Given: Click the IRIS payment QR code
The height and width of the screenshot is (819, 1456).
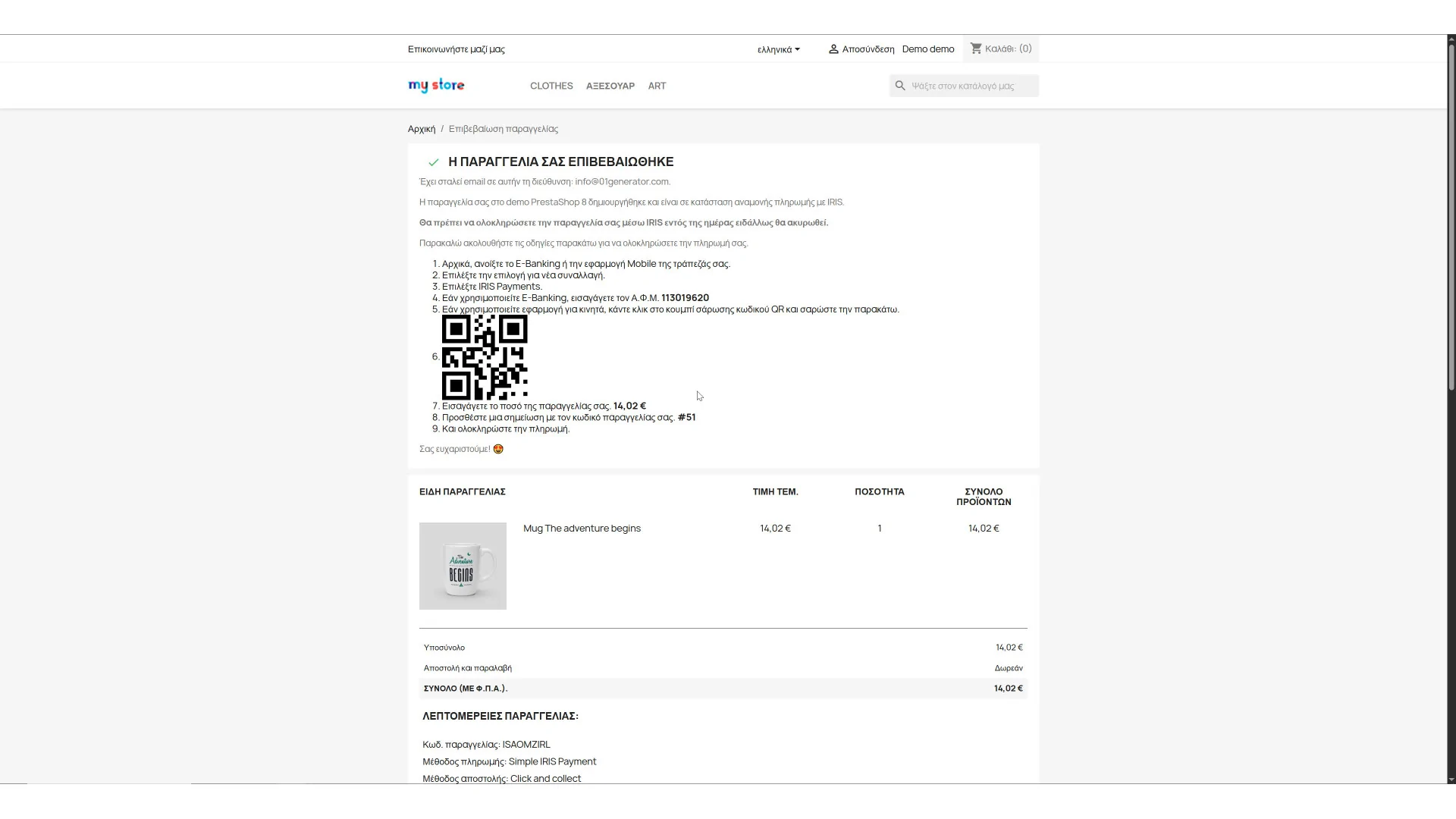Looking at the screenshot, I should point(485,357).
